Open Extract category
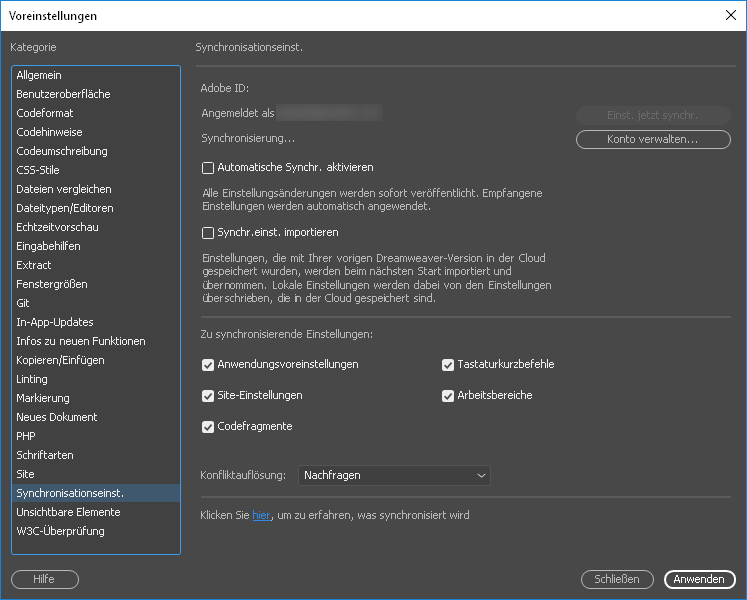This screenshot has height=600, width=747. coord(96,265)
